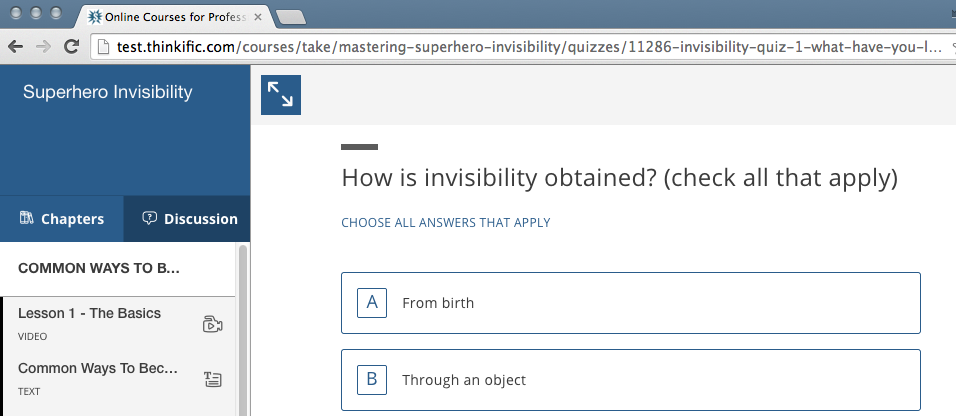
Task: Click the text icon beside Common Ways lesson
Action: tap(212, 380)
